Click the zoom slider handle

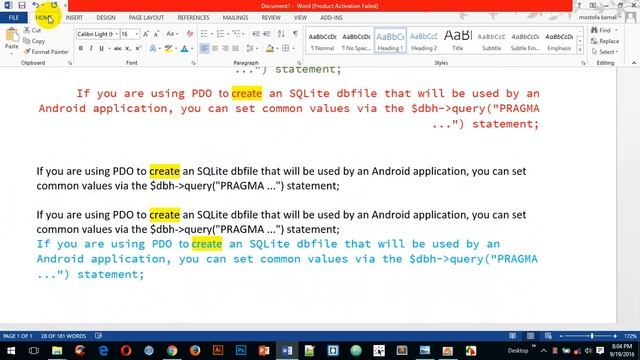pyautogui.click(x=592, y=336)
